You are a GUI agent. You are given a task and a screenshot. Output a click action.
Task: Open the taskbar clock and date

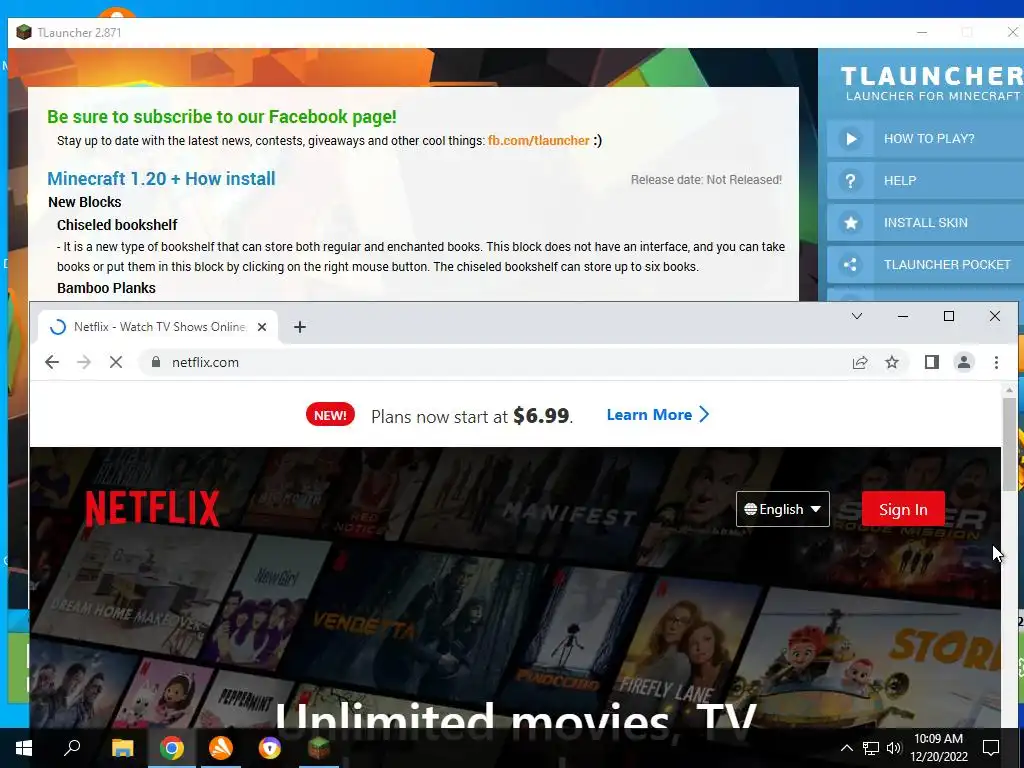[x=939, y=748]
